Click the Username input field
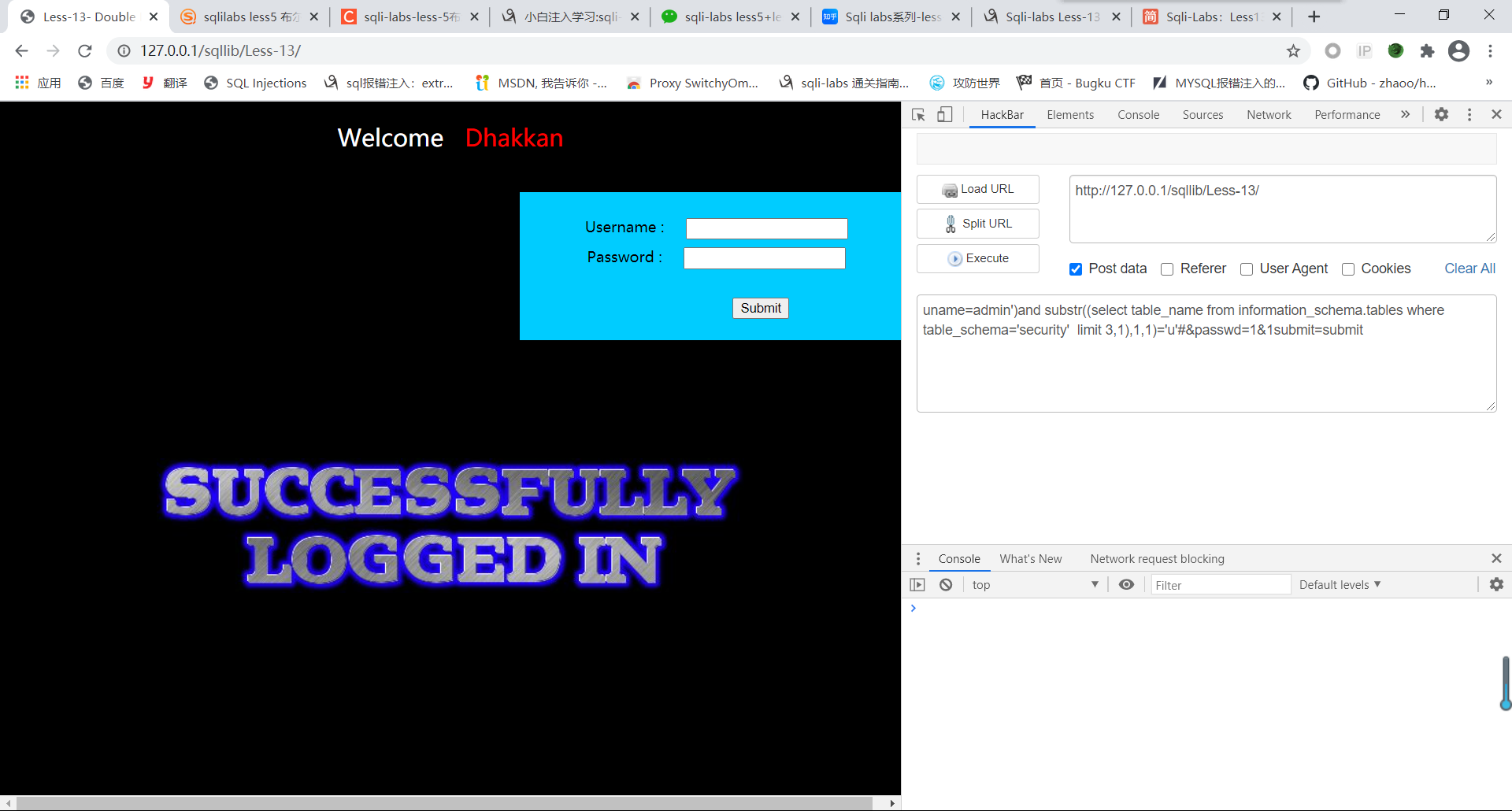The image size is (1512, 811). pyautogui.click(x=766, y=228)
